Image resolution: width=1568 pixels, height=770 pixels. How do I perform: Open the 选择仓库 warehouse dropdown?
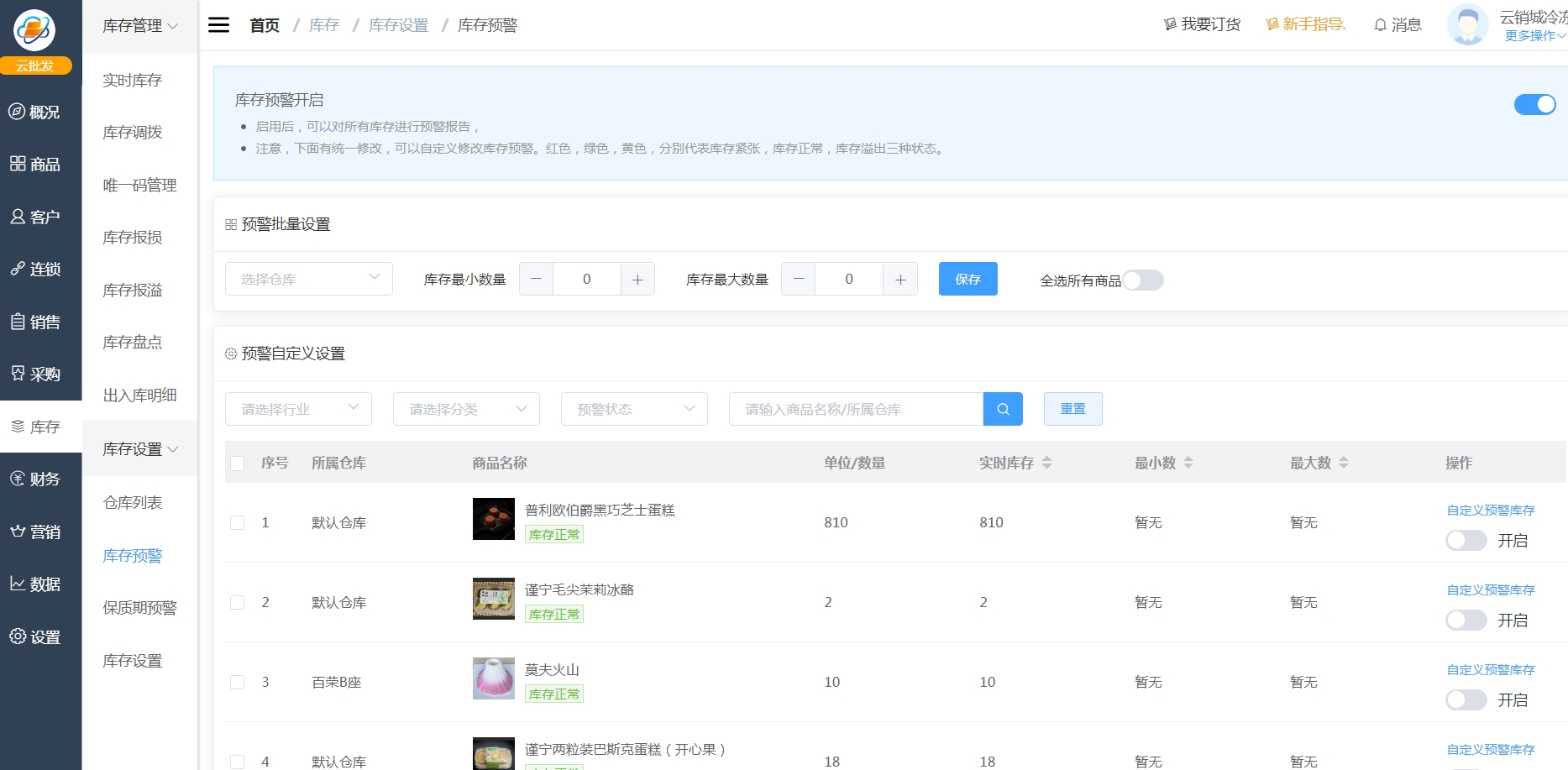click(308, 279)
